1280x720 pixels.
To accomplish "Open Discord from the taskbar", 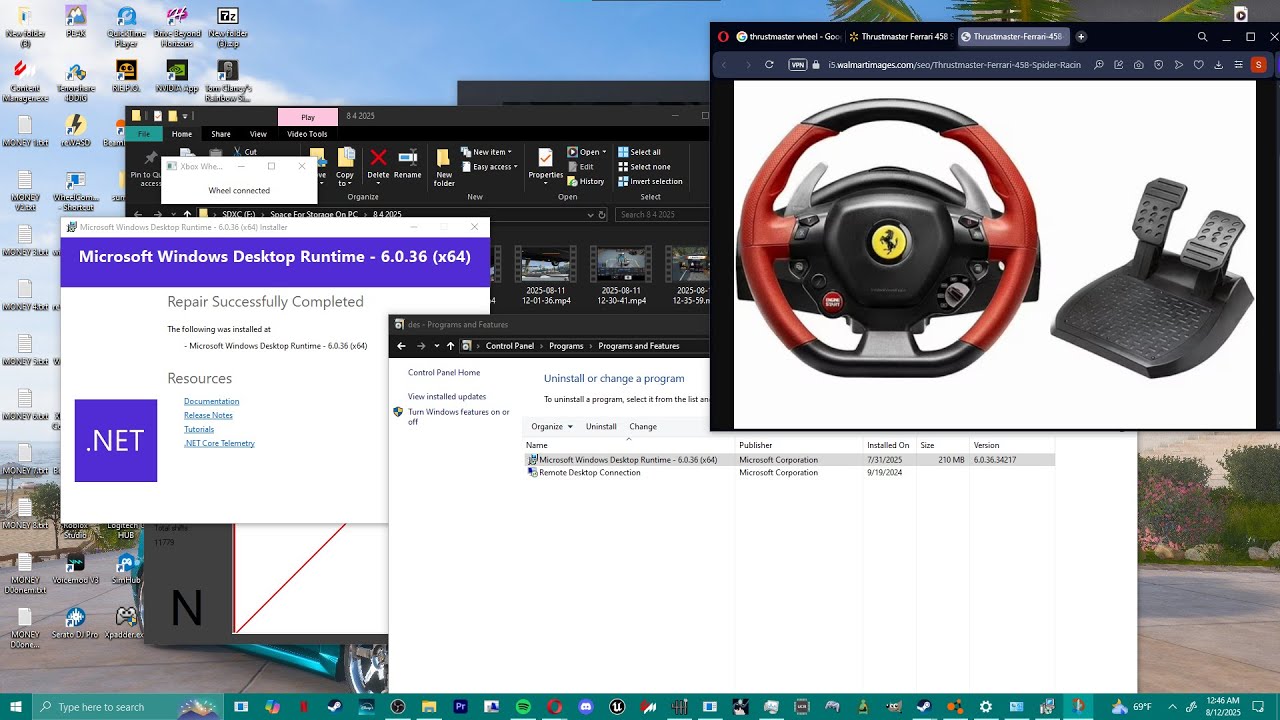I will tap(586, 707).
